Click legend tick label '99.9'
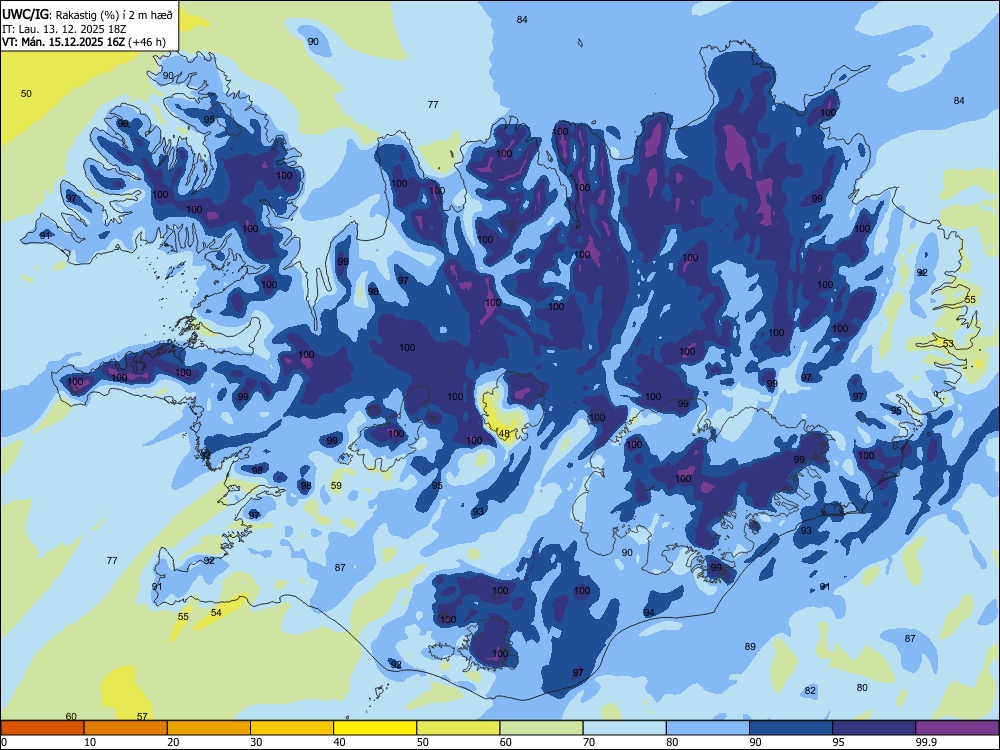 click(925, 742)
